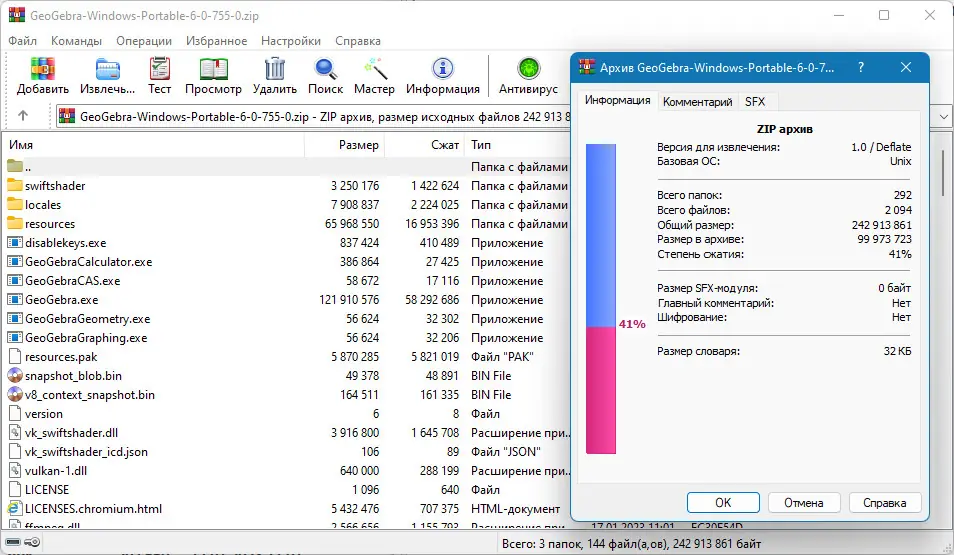
Task: Click the drive icon in status bar
Action: [13, 542]
